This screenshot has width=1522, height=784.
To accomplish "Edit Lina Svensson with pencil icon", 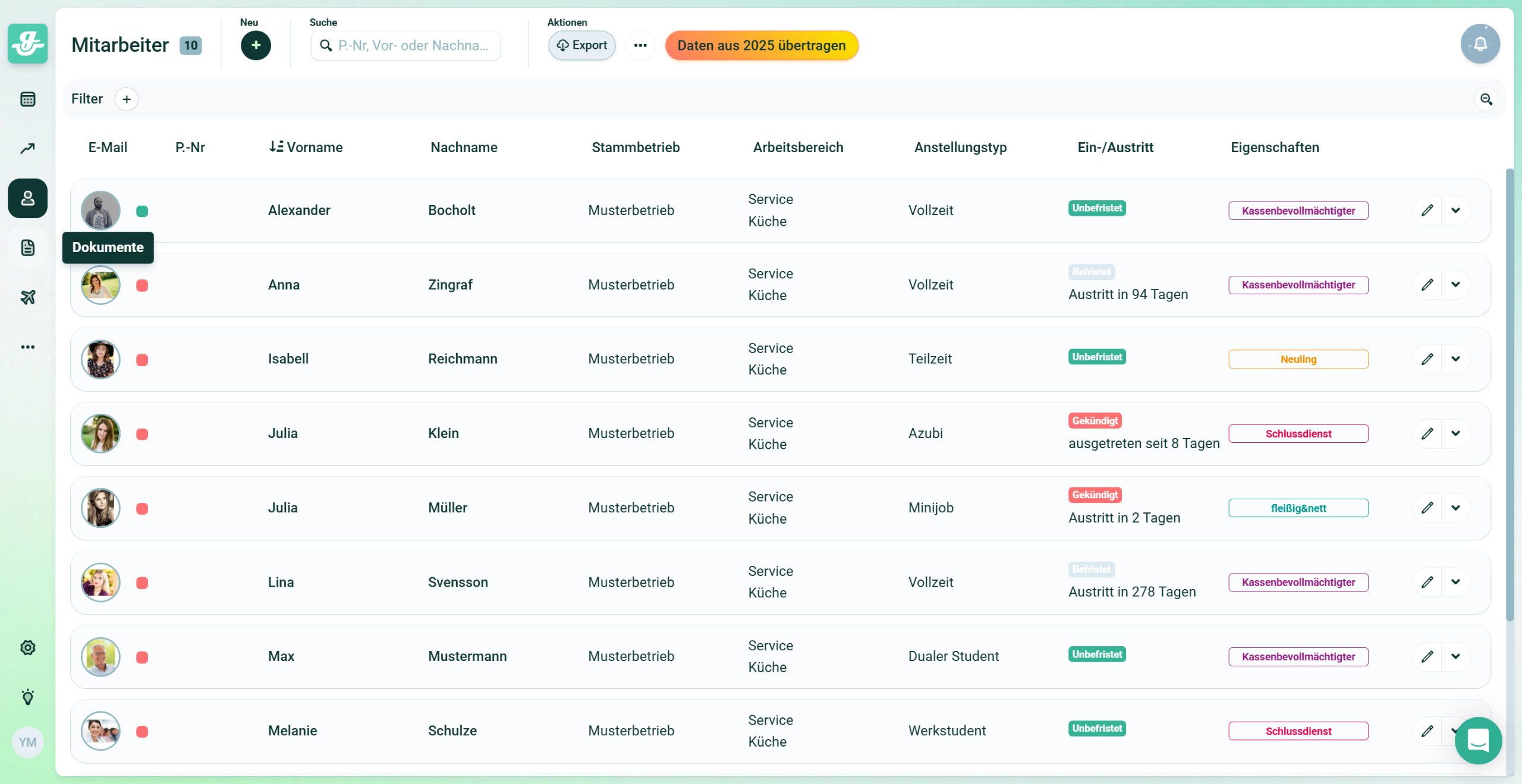I will coord(1427,582).
